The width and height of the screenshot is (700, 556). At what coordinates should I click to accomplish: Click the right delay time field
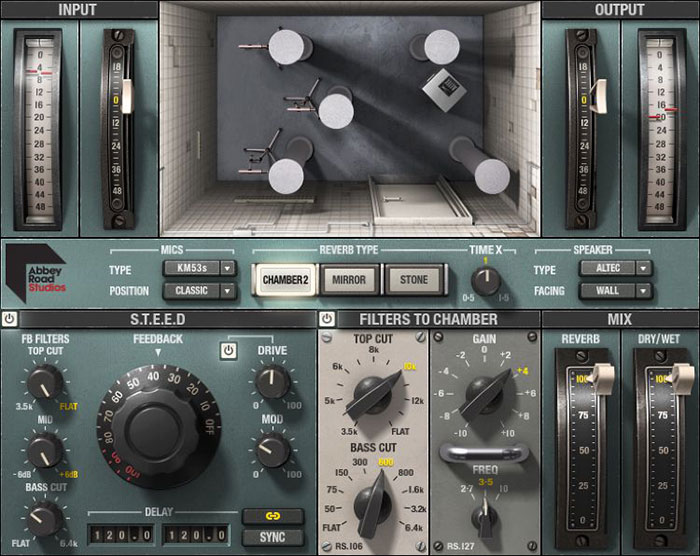point(196,535)
